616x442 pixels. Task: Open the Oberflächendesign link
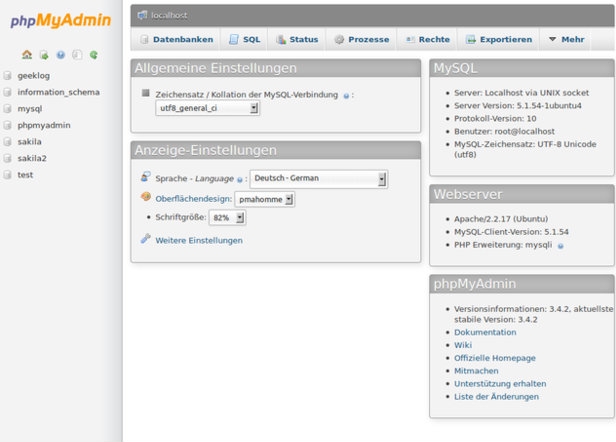[x=193, y=199]
